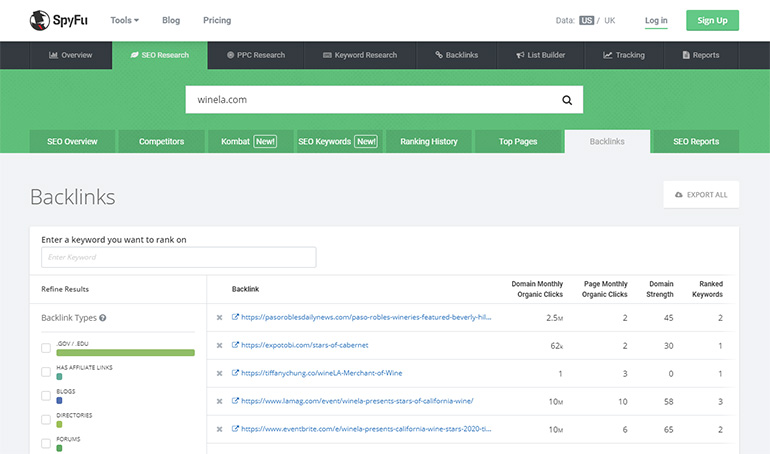The width and height of the screenshot is (770, 454).
Task: Remove the eventbrite backlink row
Action: [x=219, y=429]
